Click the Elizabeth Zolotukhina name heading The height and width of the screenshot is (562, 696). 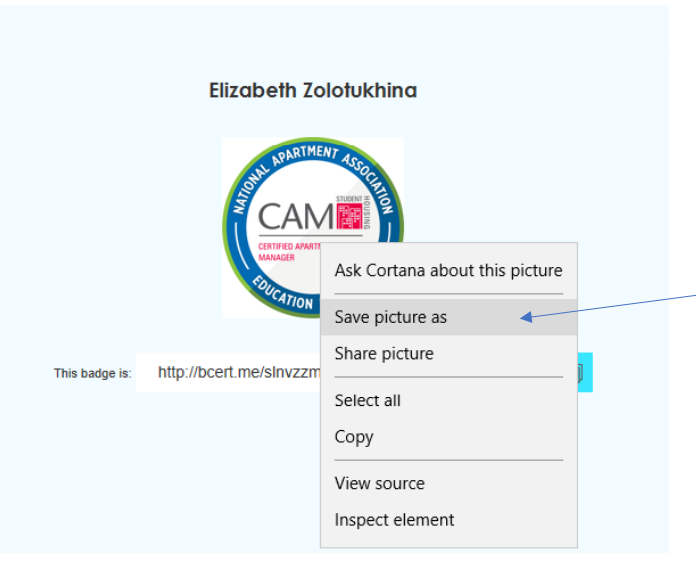pos(313,91)
